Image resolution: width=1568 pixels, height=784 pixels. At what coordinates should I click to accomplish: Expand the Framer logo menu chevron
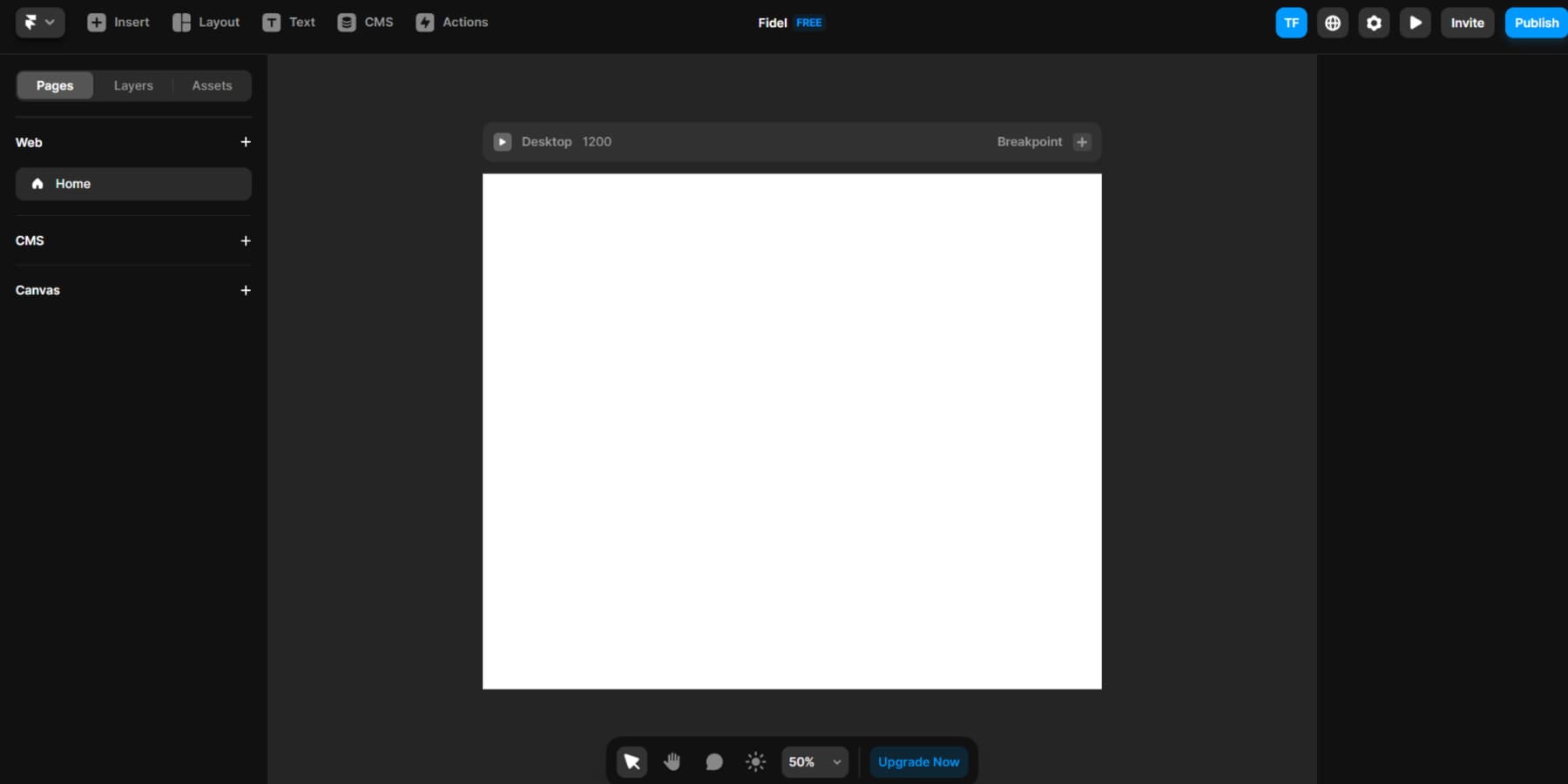coord(51,22)
